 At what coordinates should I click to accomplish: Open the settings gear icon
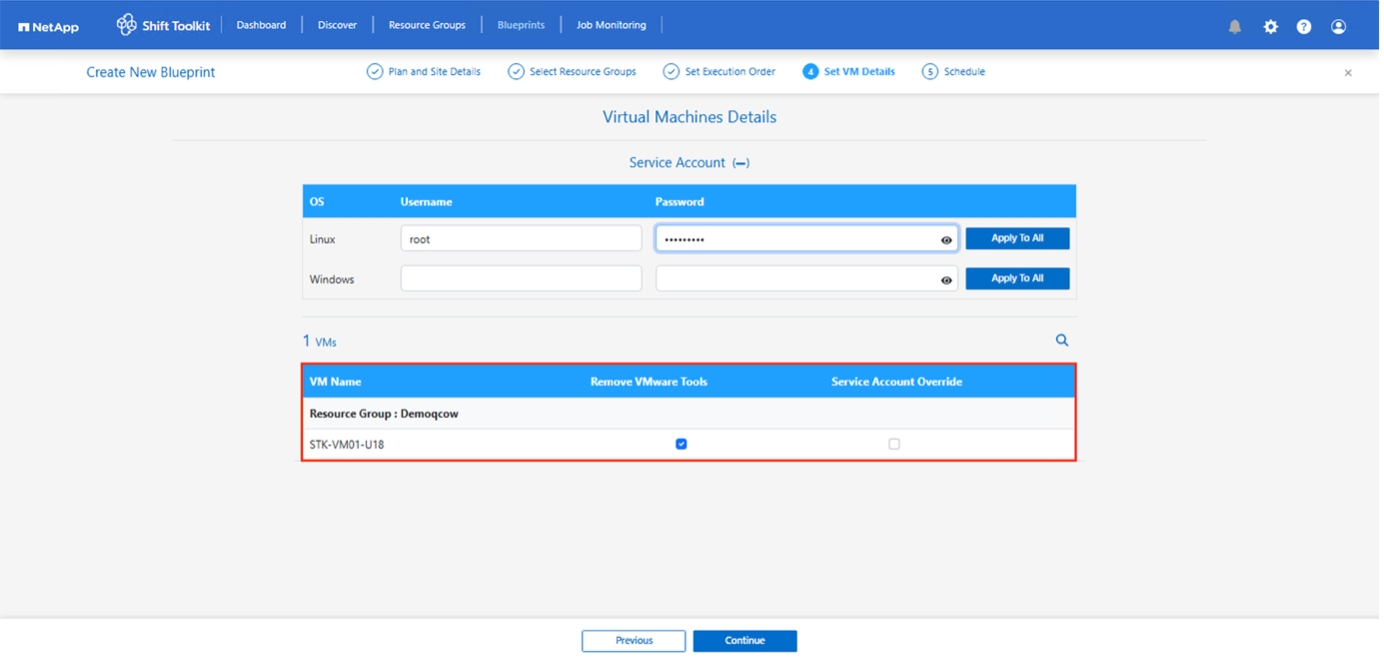[x=1270, y=27]
